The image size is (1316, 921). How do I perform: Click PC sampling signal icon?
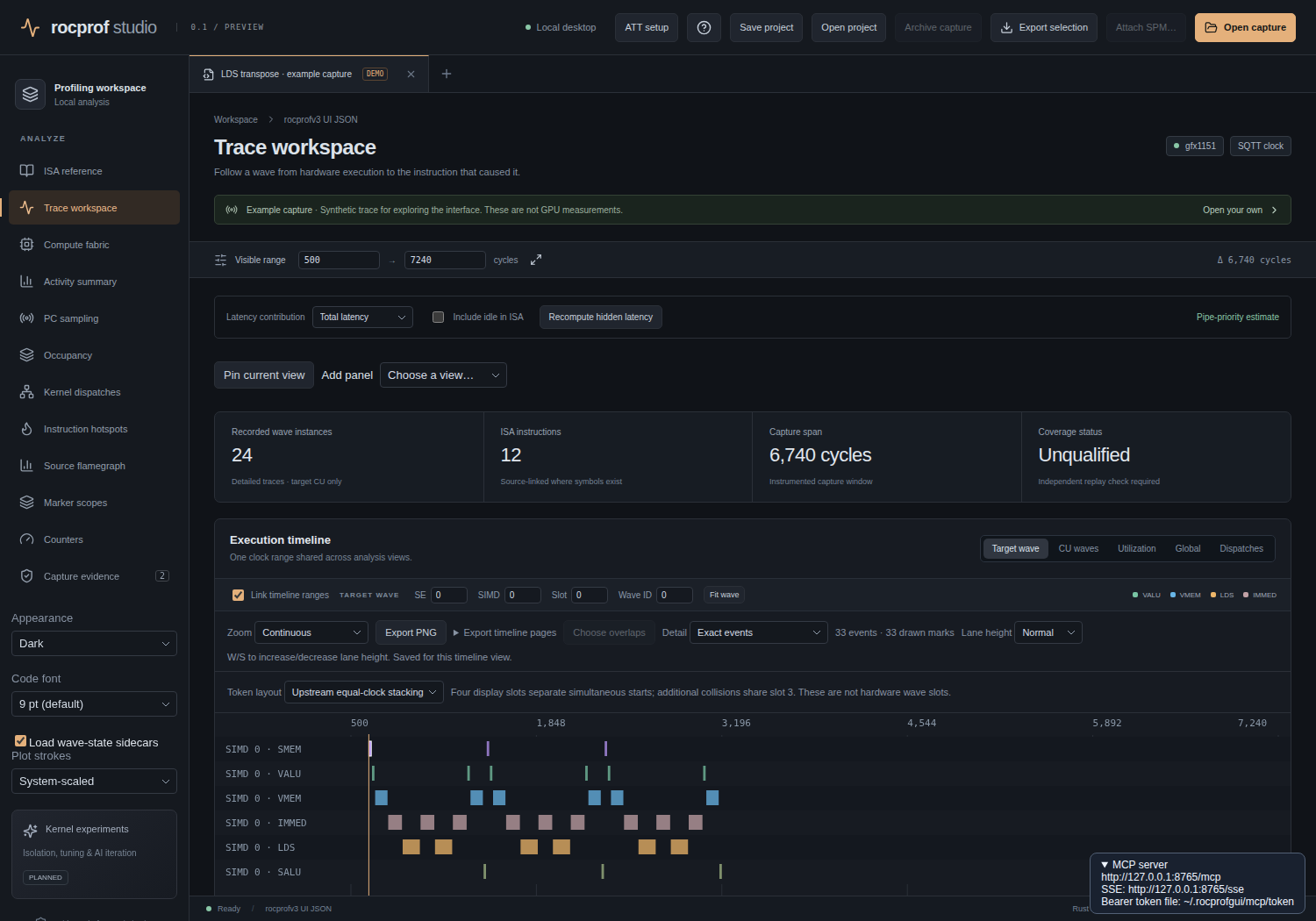pyautogui.click(x=27, y=318)
